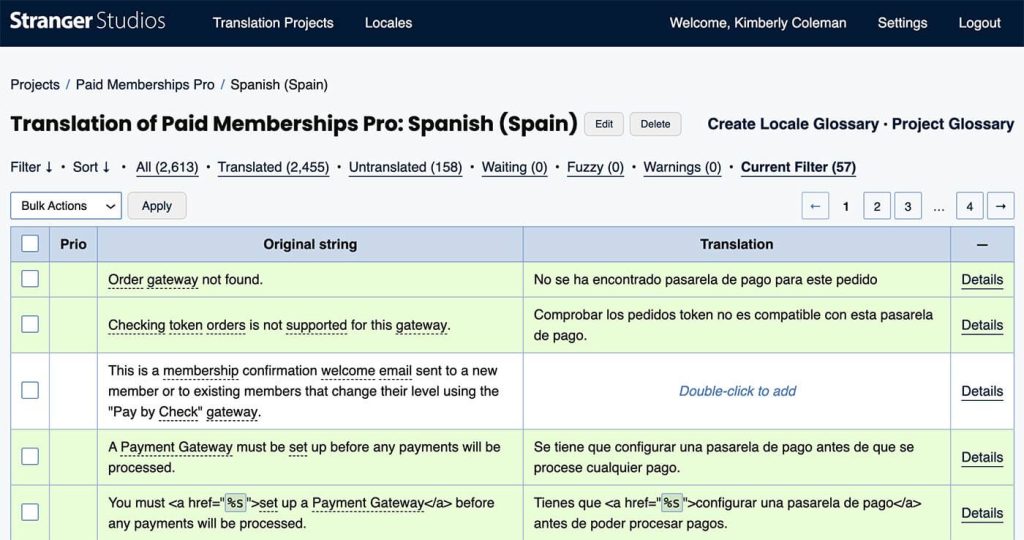Click the dash column header icon
1024x540 pixels.
tap(982, 245)
